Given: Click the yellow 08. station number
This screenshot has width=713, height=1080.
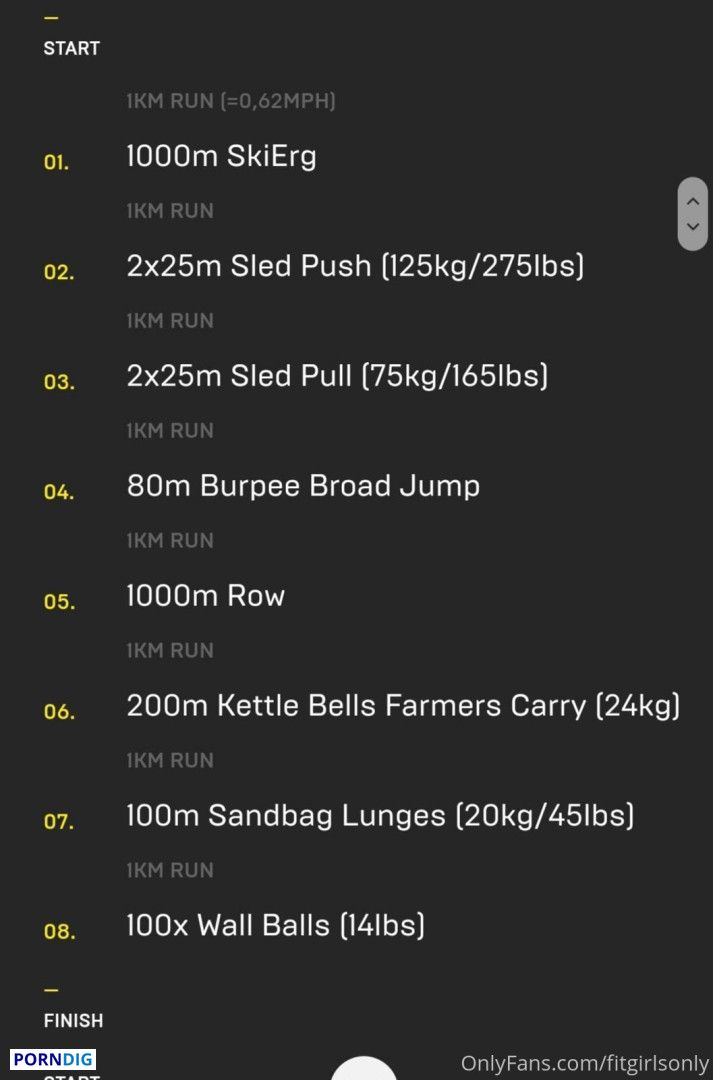Looking at the screenshot, I should pyautogui.click(x=59, y=932).
